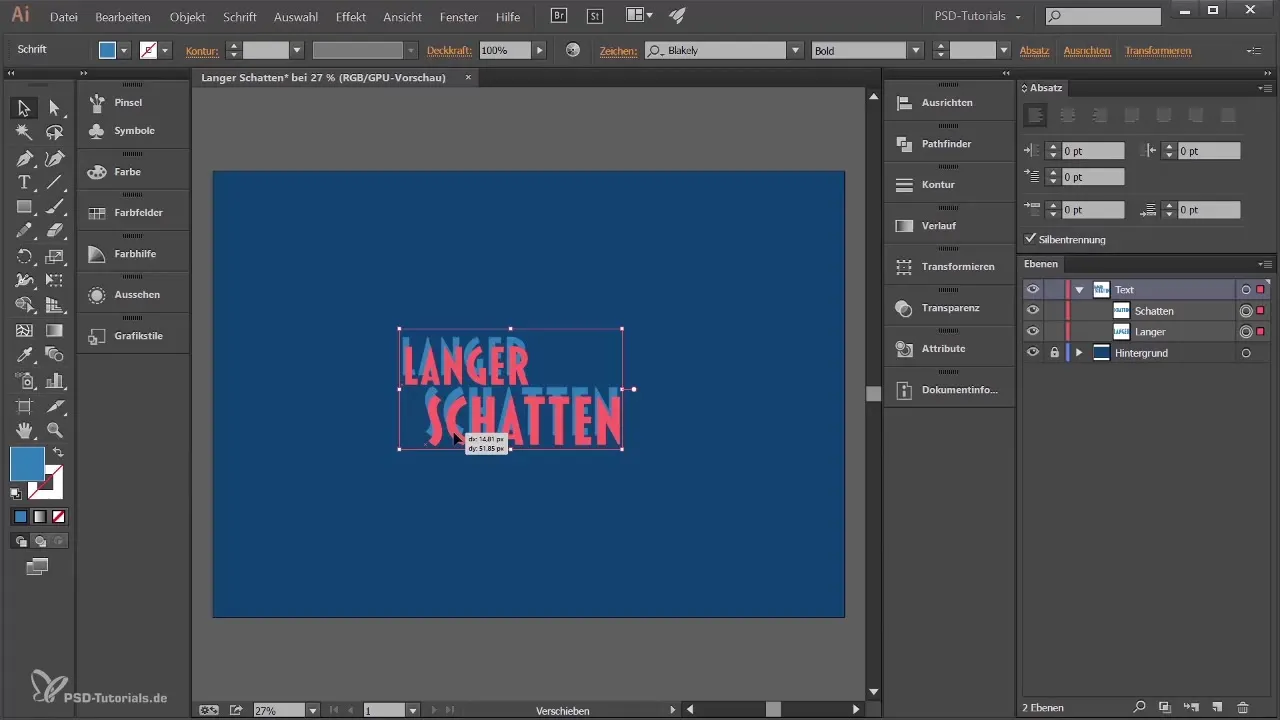Click the Absatz link in control bar
Image resolution: width=1280 pixels, height=720 pixels.
pos(1034,50)
